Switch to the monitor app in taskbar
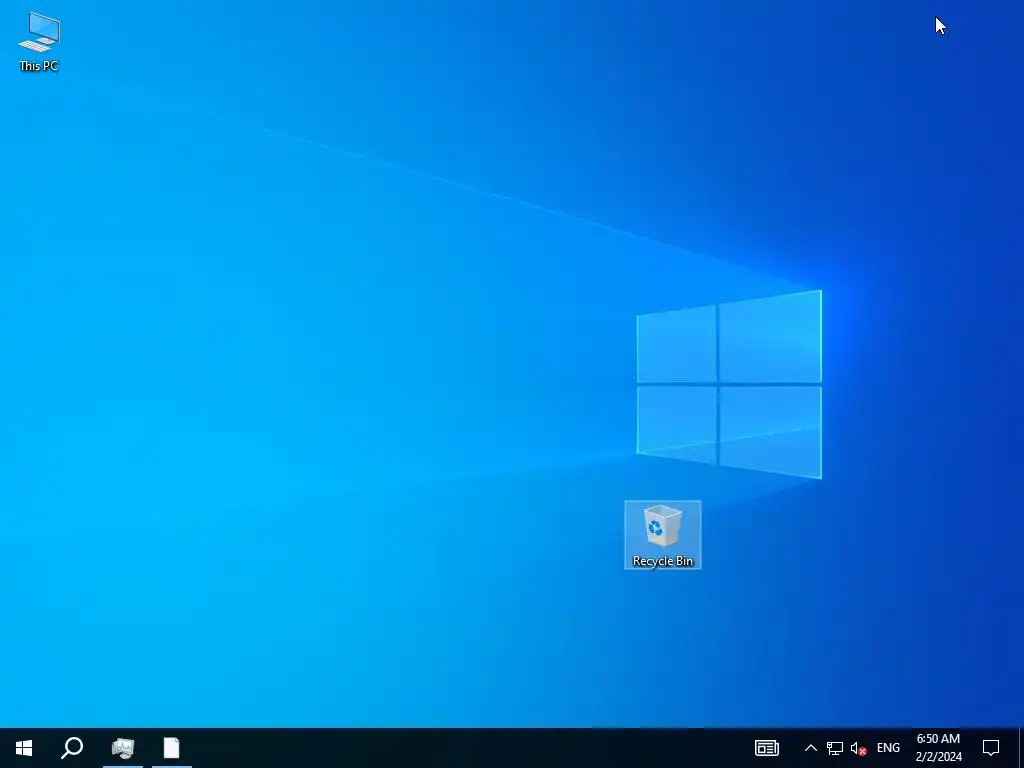This screenshot has width=1024, height=768. point(123,748)
